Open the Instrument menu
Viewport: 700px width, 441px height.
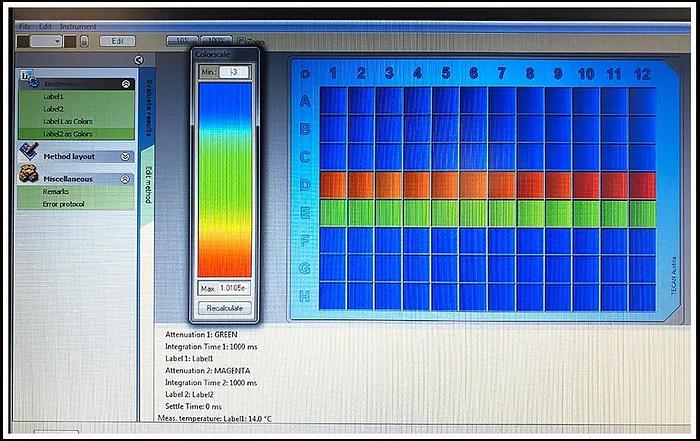79,25
